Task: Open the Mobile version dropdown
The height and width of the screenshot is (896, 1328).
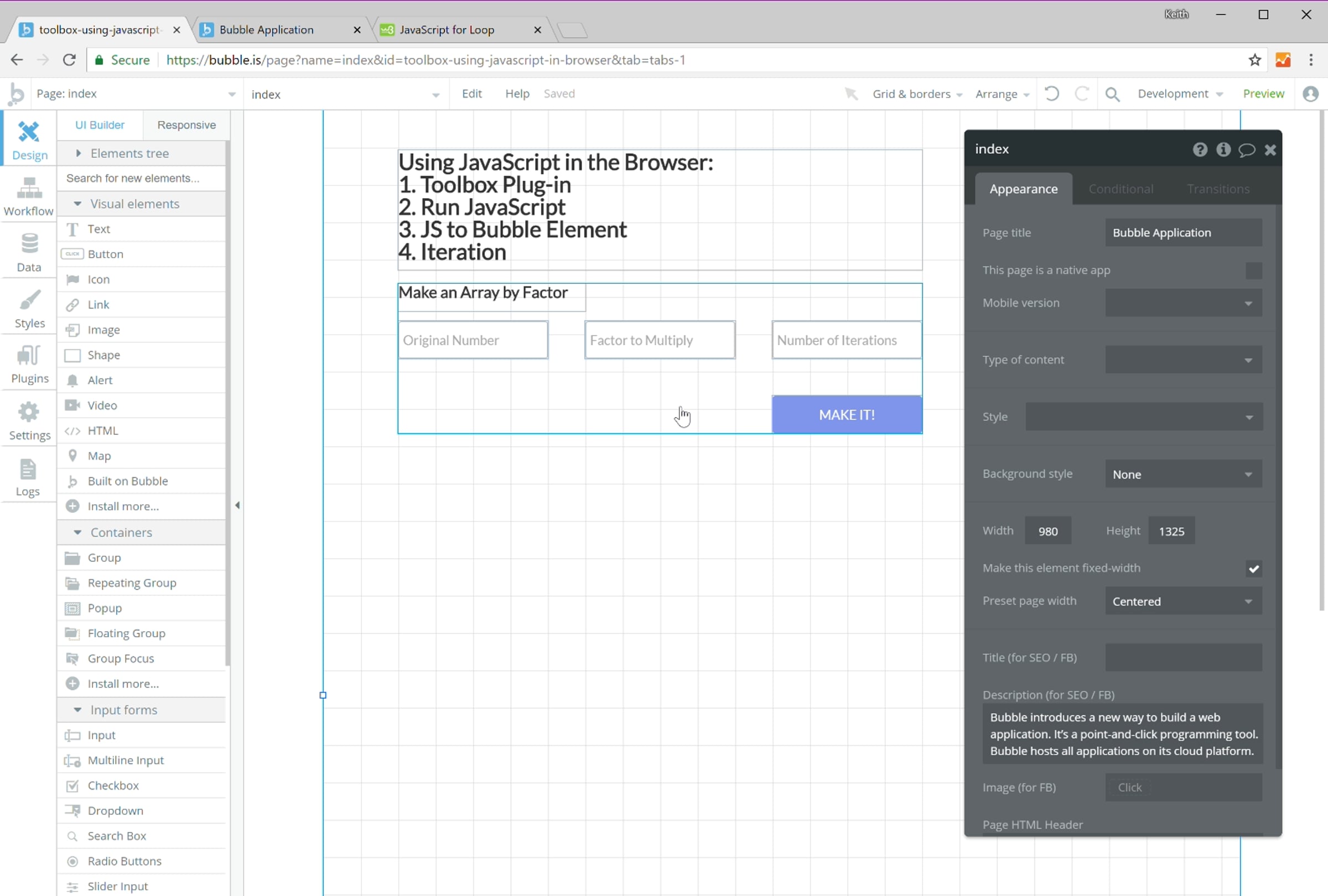Action: point(1184,303)
